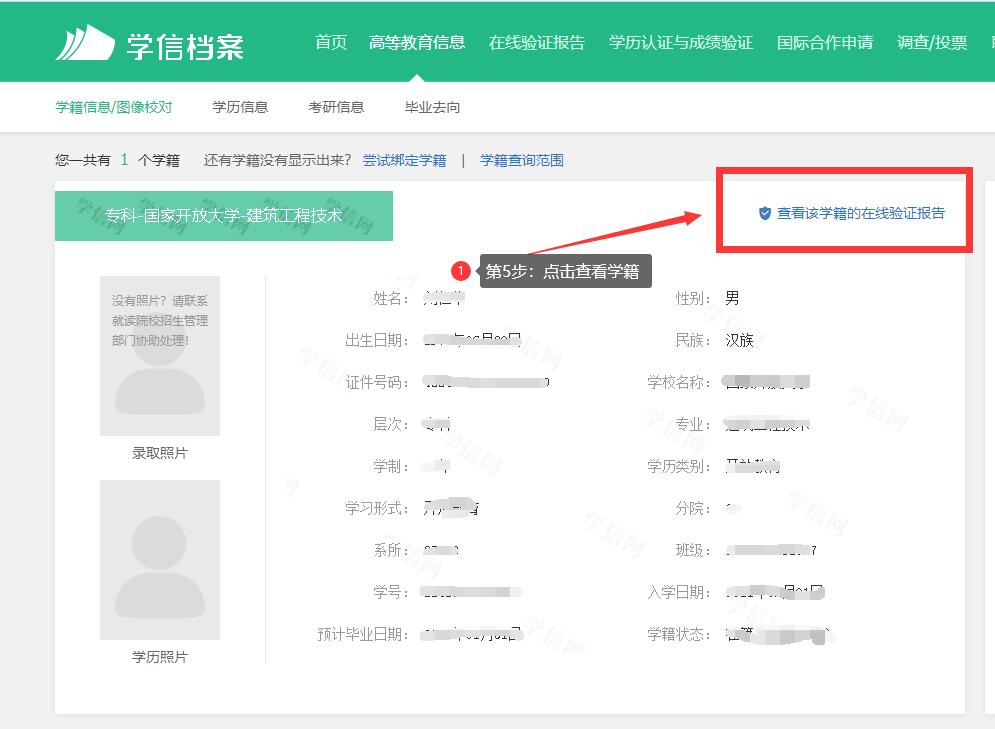The width and height of the screenshot is (995, 729).
Task: Click the 学历照片 placeholder image
Action: [x=160, y=560]
